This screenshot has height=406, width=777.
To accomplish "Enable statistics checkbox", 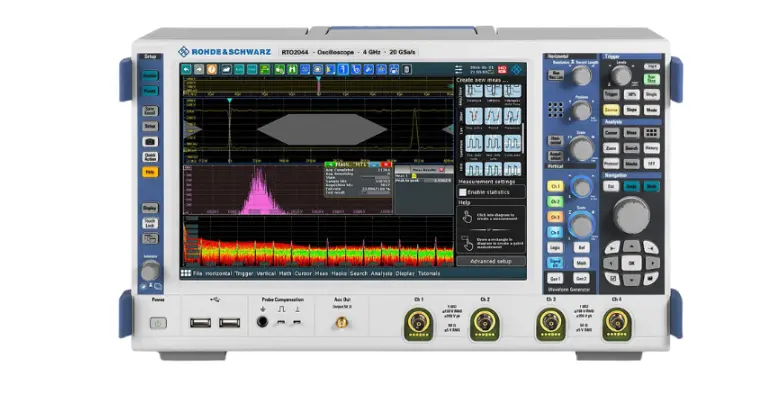I will 463,191.
